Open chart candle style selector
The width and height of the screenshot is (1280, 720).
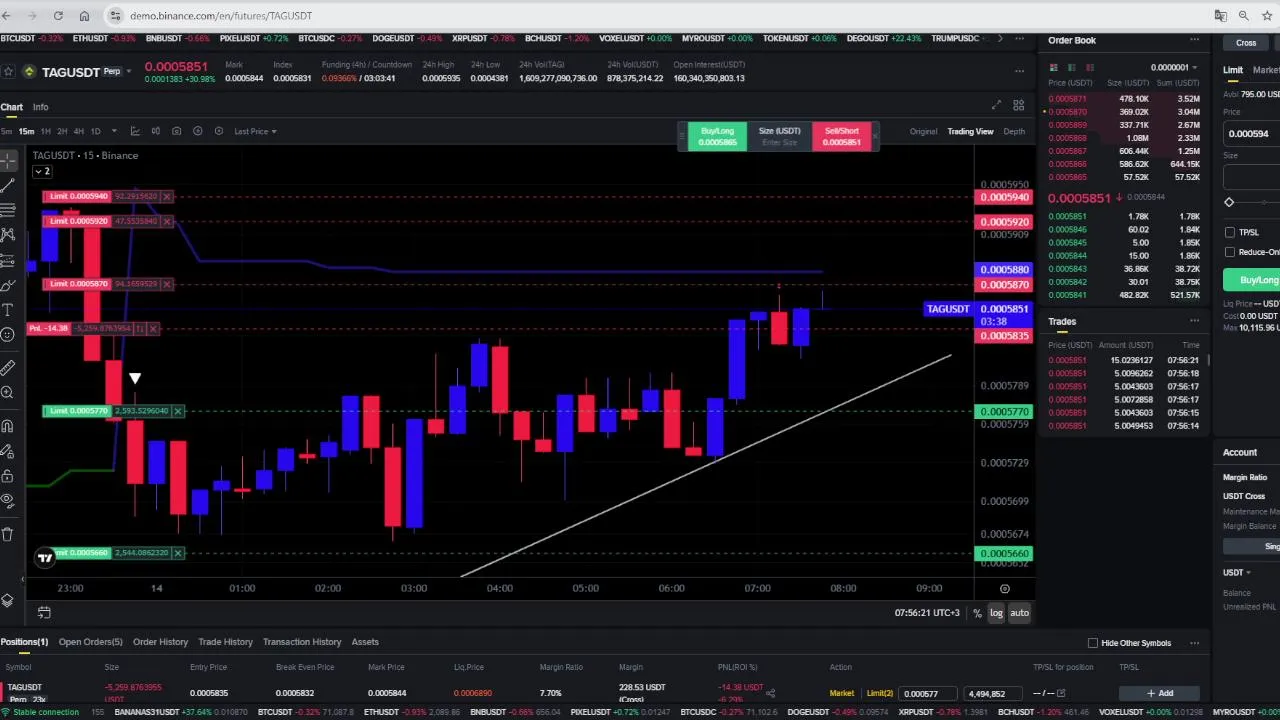pyautogui.click(x=156, y=131)
